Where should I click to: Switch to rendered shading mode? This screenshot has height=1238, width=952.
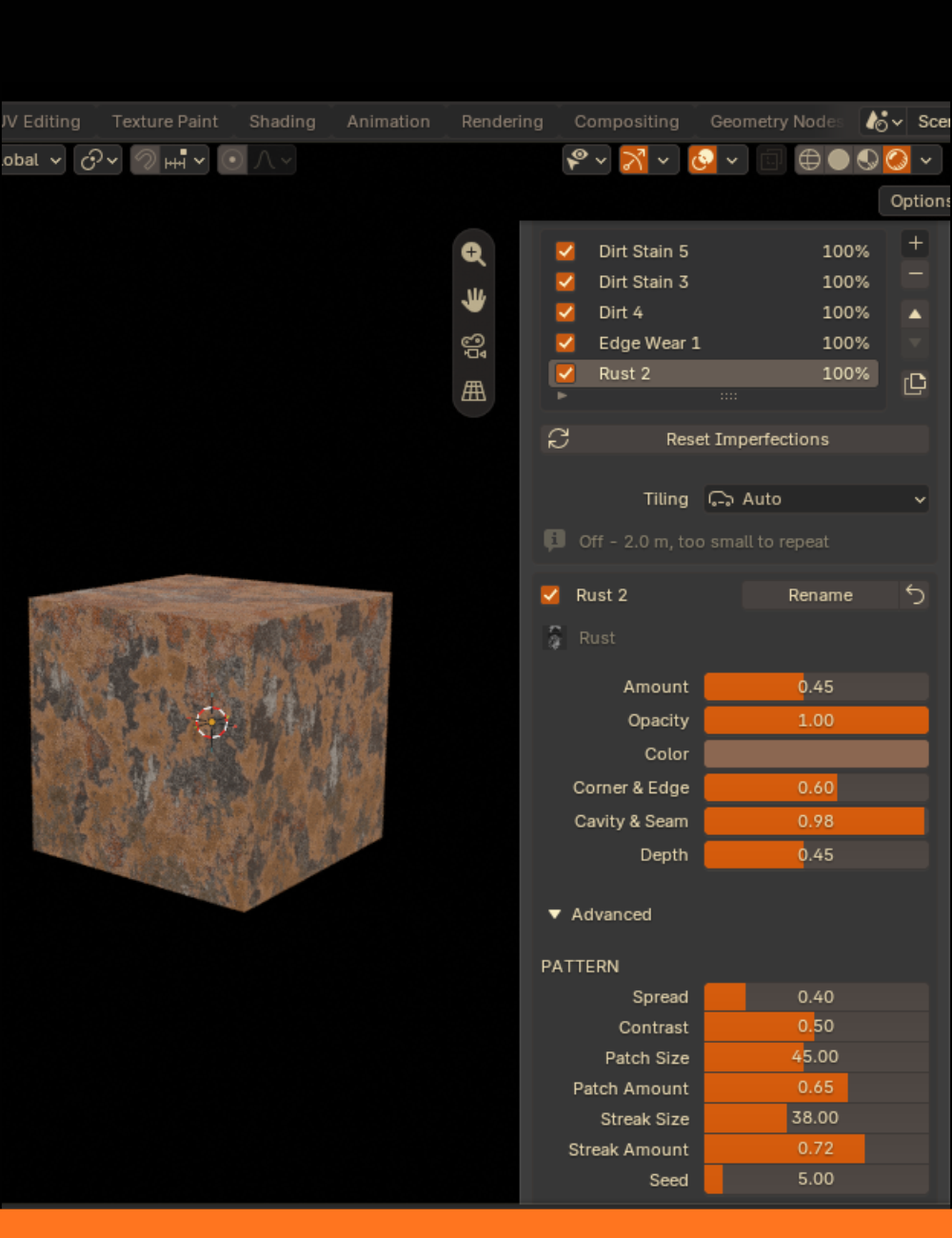(x=897, y=160)
